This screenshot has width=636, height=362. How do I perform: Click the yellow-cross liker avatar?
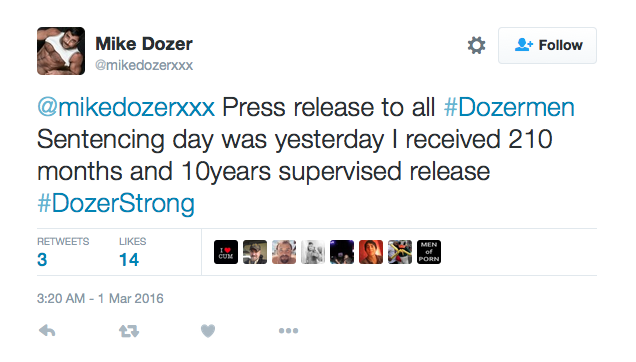coord(400,252)
